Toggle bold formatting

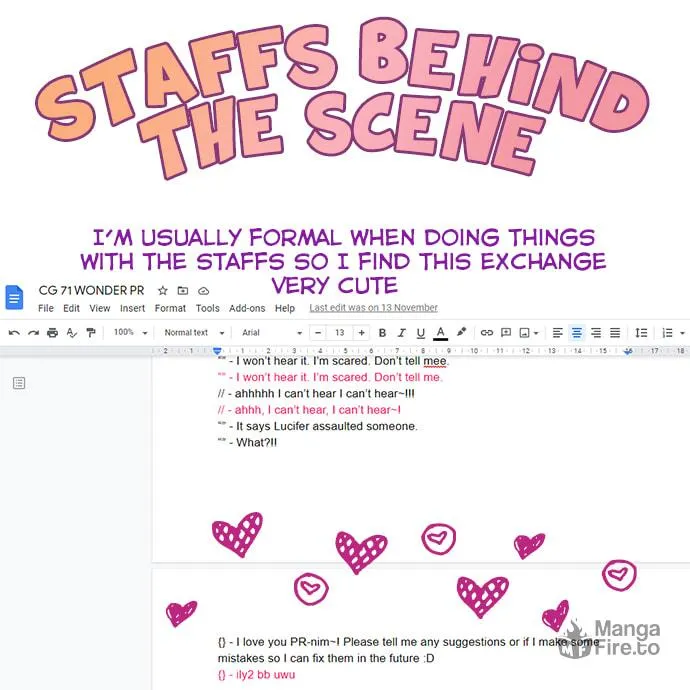click(382, 333)
